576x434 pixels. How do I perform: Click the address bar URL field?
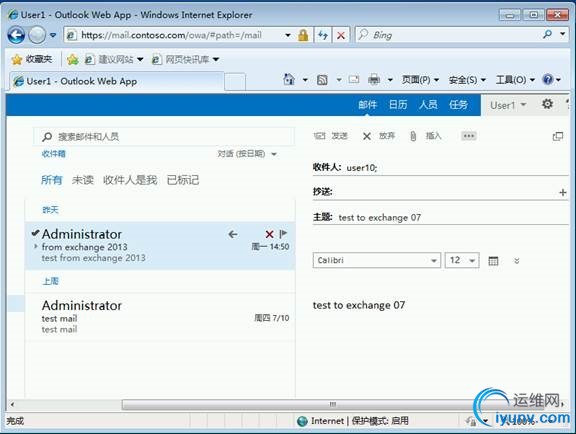tap(176, 35)
